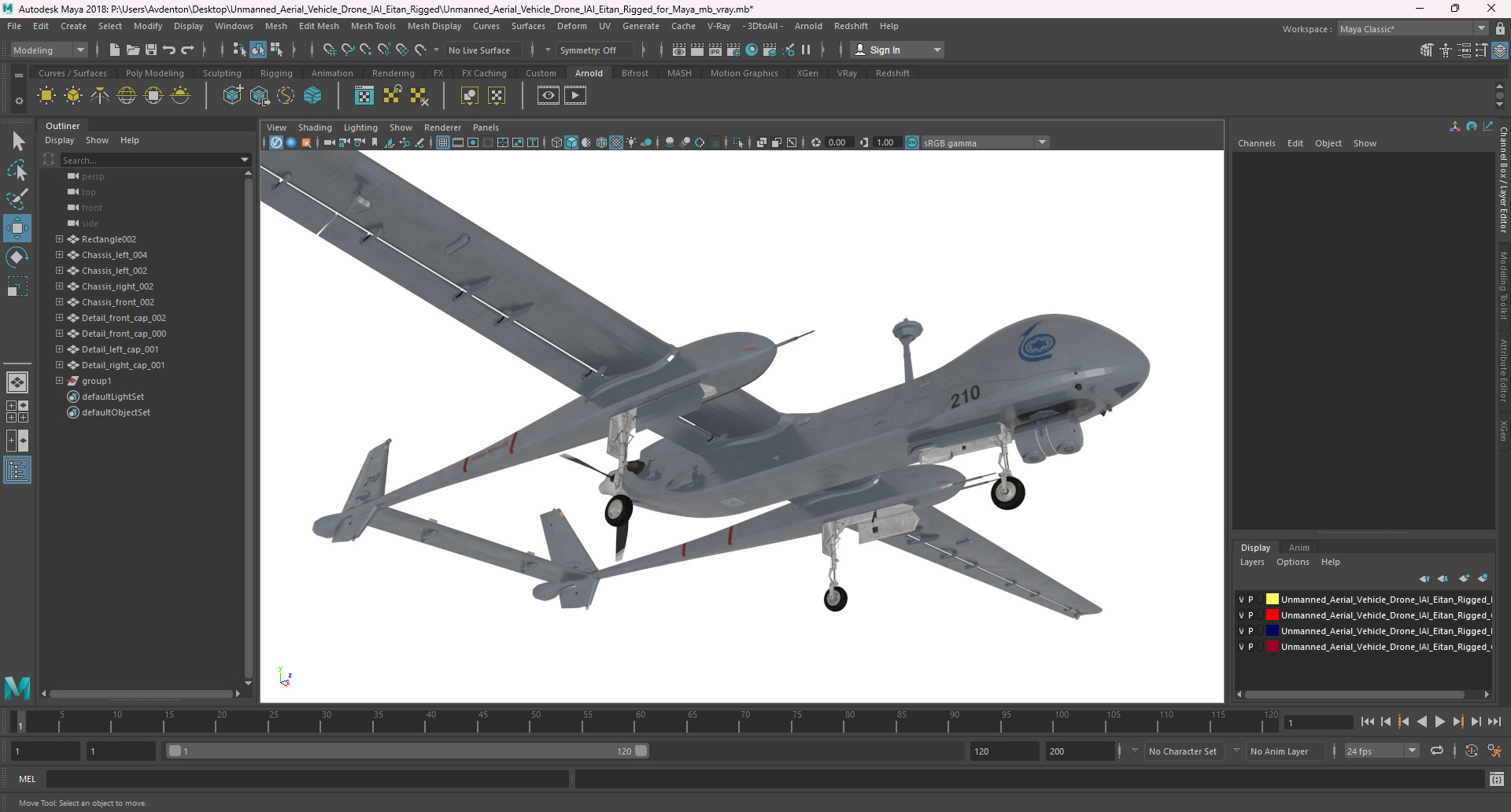Activate the Paint selection tool

[x=17, y=198]
